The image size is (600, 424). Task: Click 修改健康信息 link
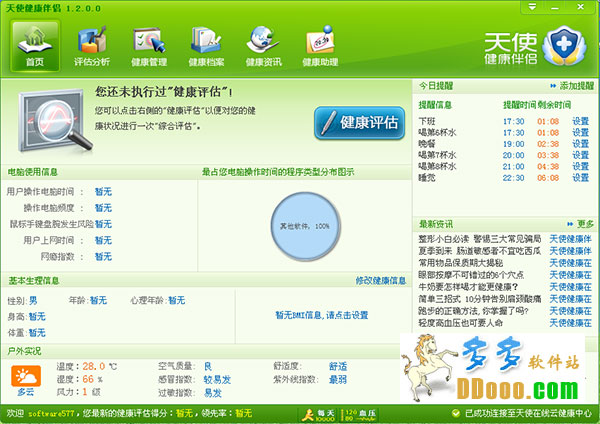coord(381,280)
